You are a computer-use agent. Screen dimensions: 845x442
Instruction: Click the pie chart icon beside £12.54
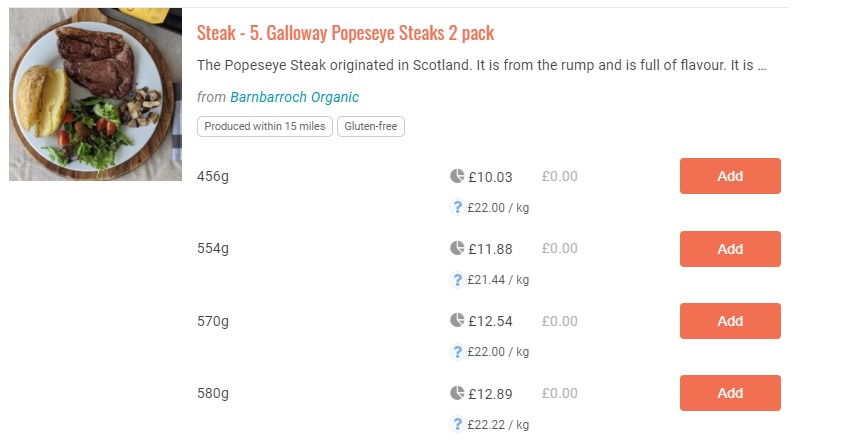[x=457, y=321]
